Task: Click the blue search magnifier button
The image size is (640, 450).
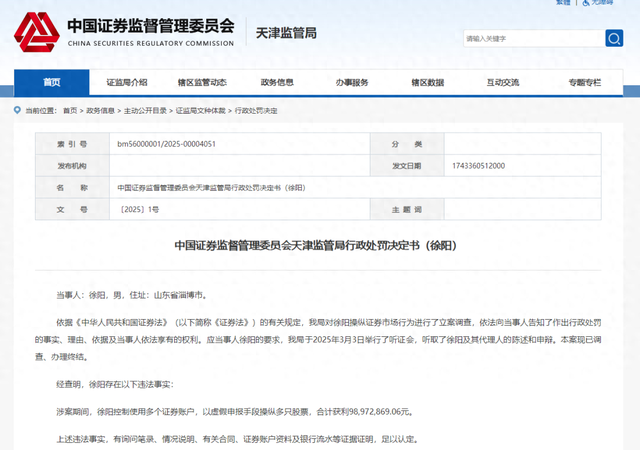Action: click(x=614, y=38)
